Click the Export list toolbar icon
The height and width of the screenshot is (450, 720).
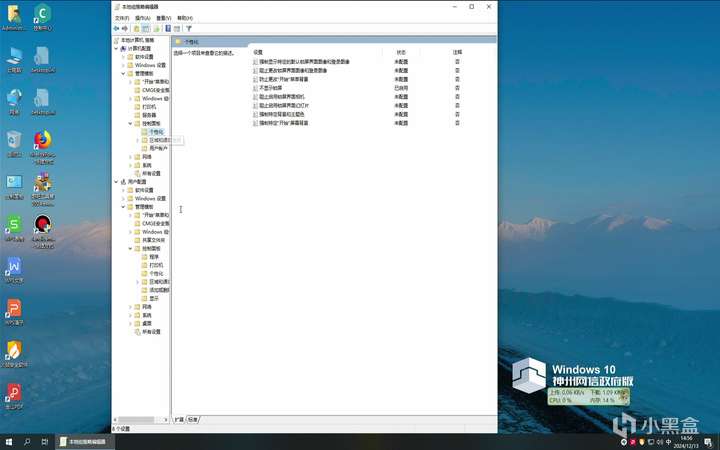pos(156,28)
